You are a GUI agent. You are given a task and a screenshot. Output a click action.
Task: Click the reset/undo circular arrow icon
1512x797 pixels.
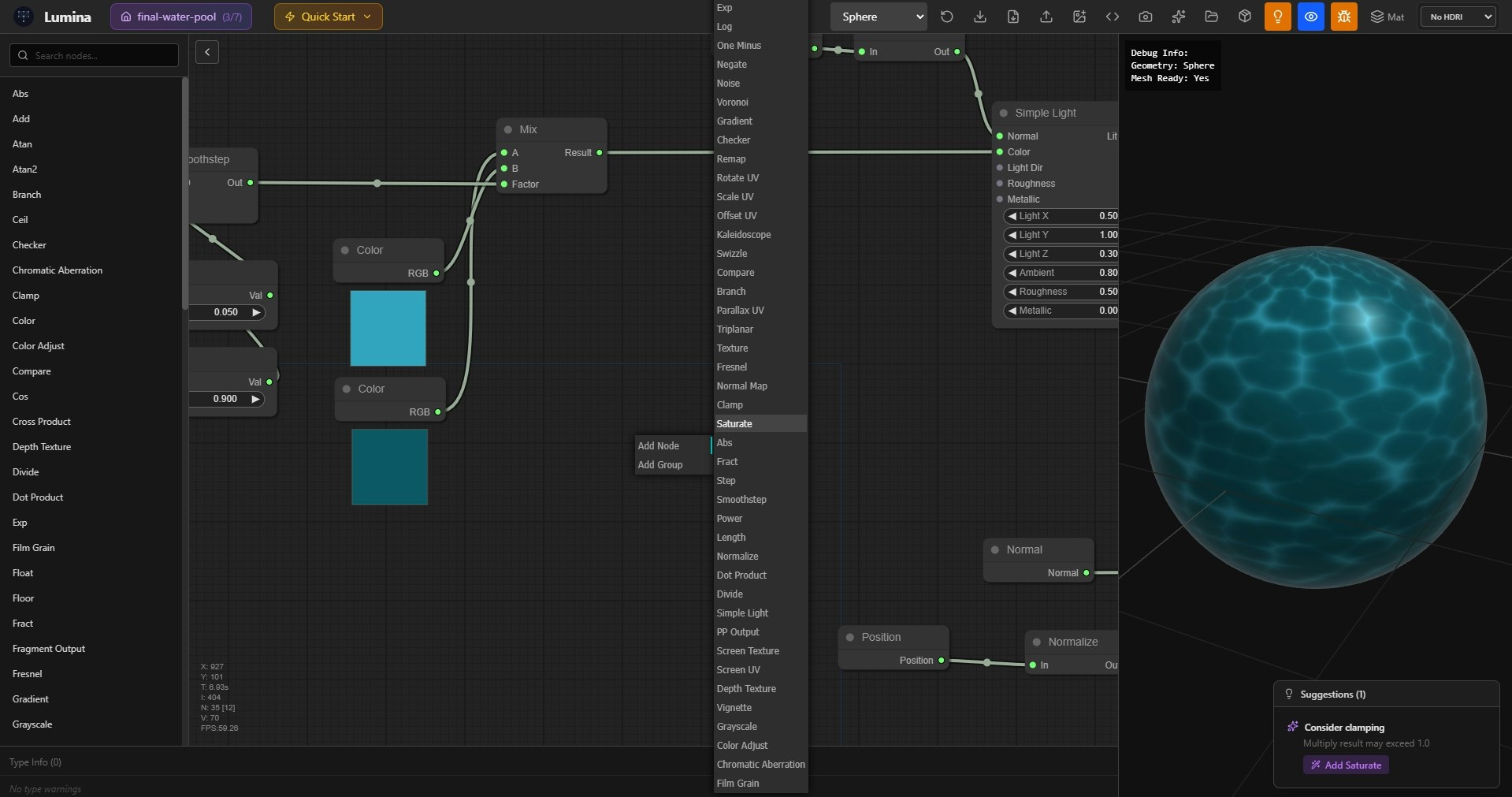click(947, 16)
